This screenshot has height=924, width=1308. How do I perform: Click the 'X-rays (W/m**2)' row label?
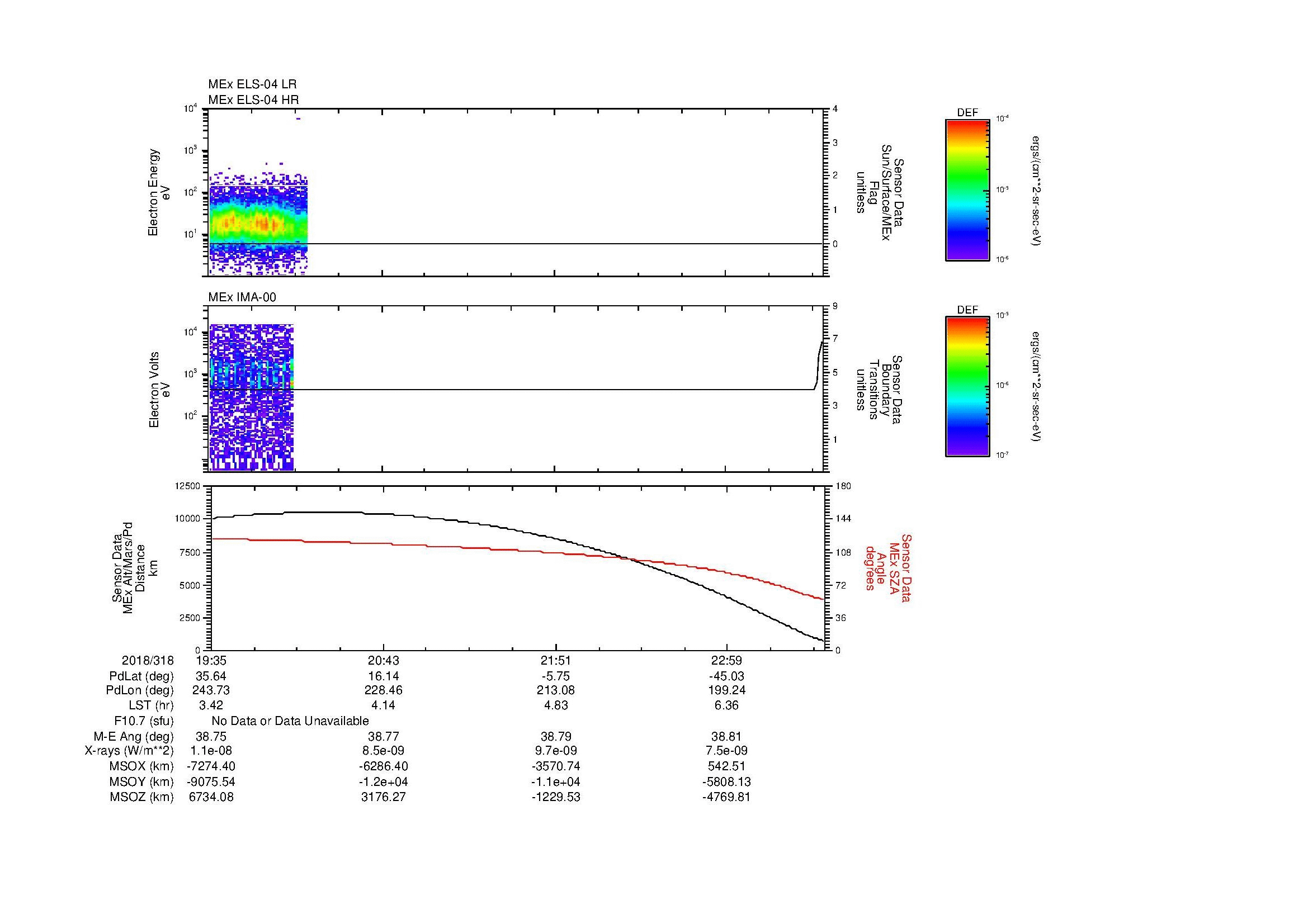click(x=129, y=751)
